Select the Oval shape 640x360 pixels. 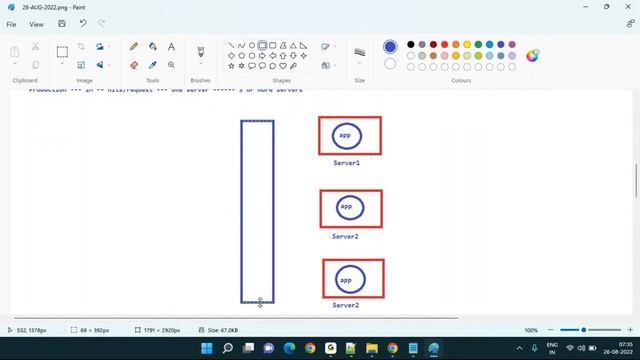[252, 45]
